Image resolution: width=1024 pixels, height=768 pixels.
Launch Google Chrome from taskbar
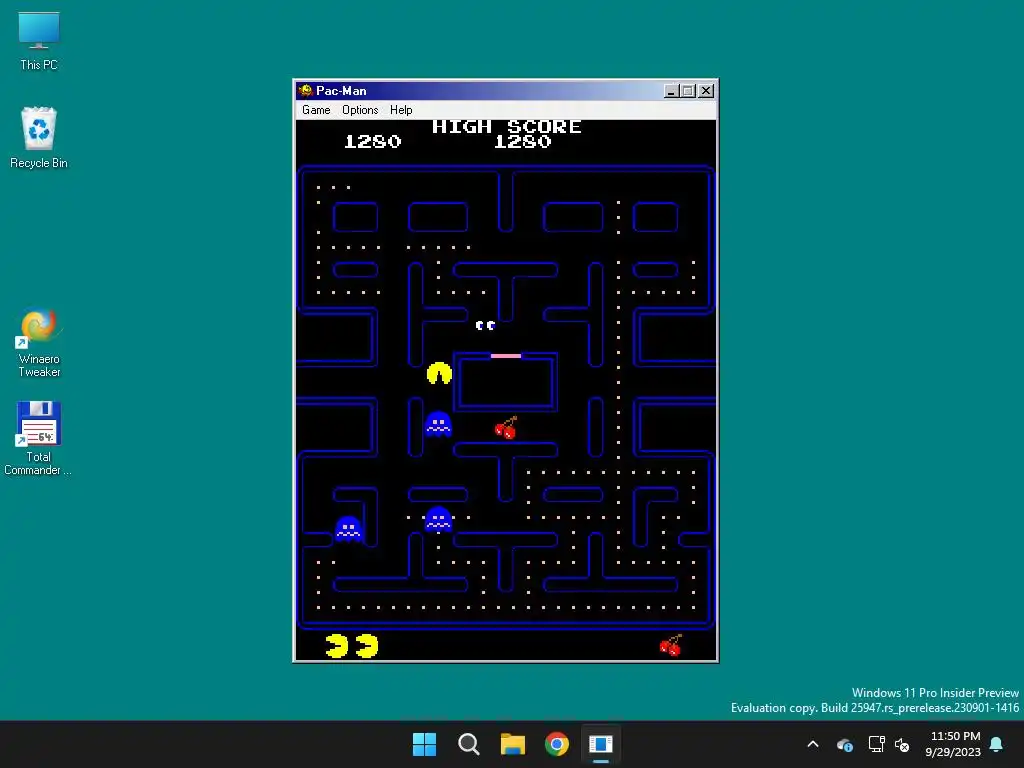[557, 744]
